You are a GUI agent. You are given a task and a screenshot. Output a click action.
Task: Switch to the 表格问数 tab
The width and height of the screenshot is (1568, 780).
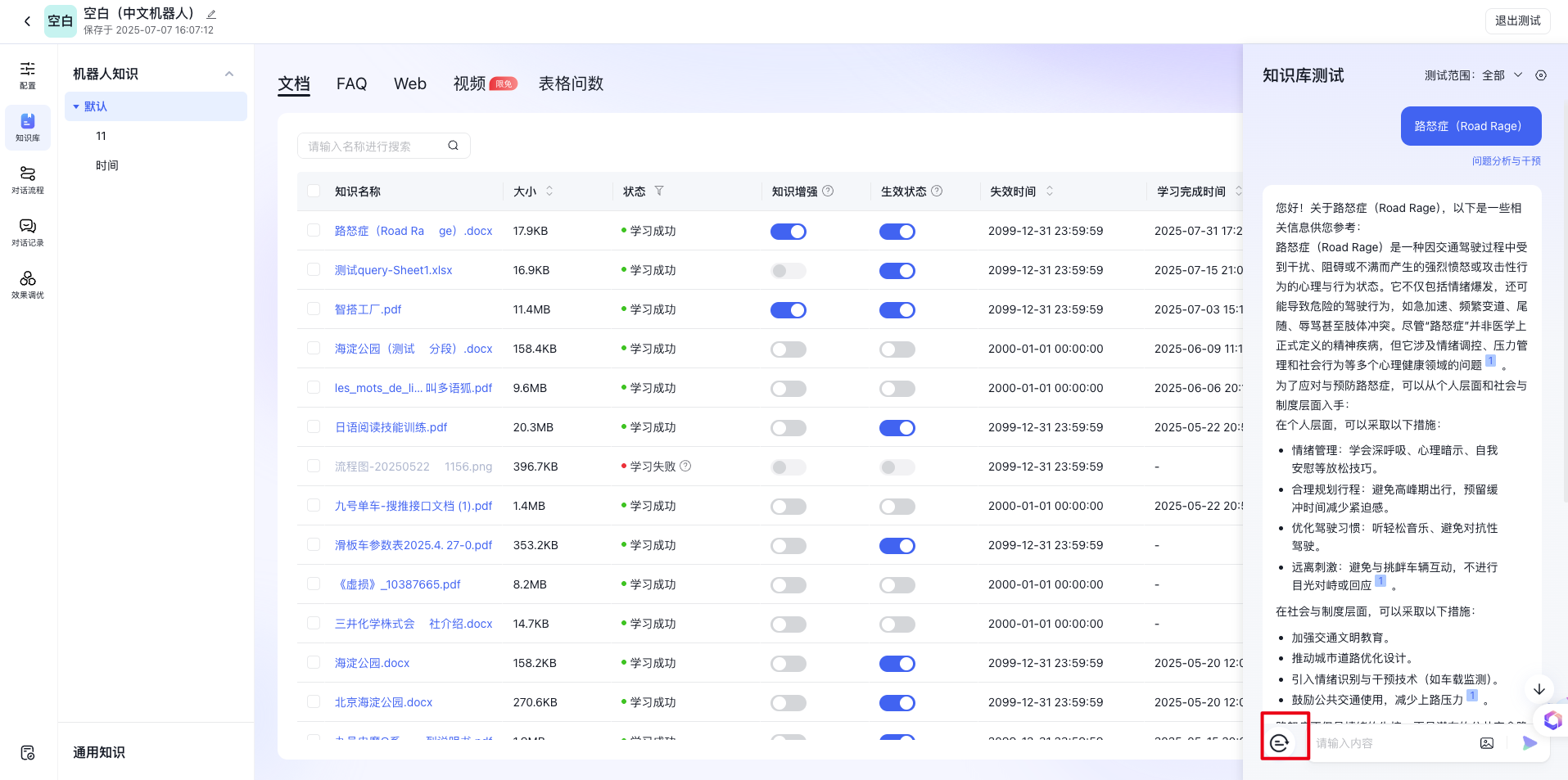click(571, 83)
